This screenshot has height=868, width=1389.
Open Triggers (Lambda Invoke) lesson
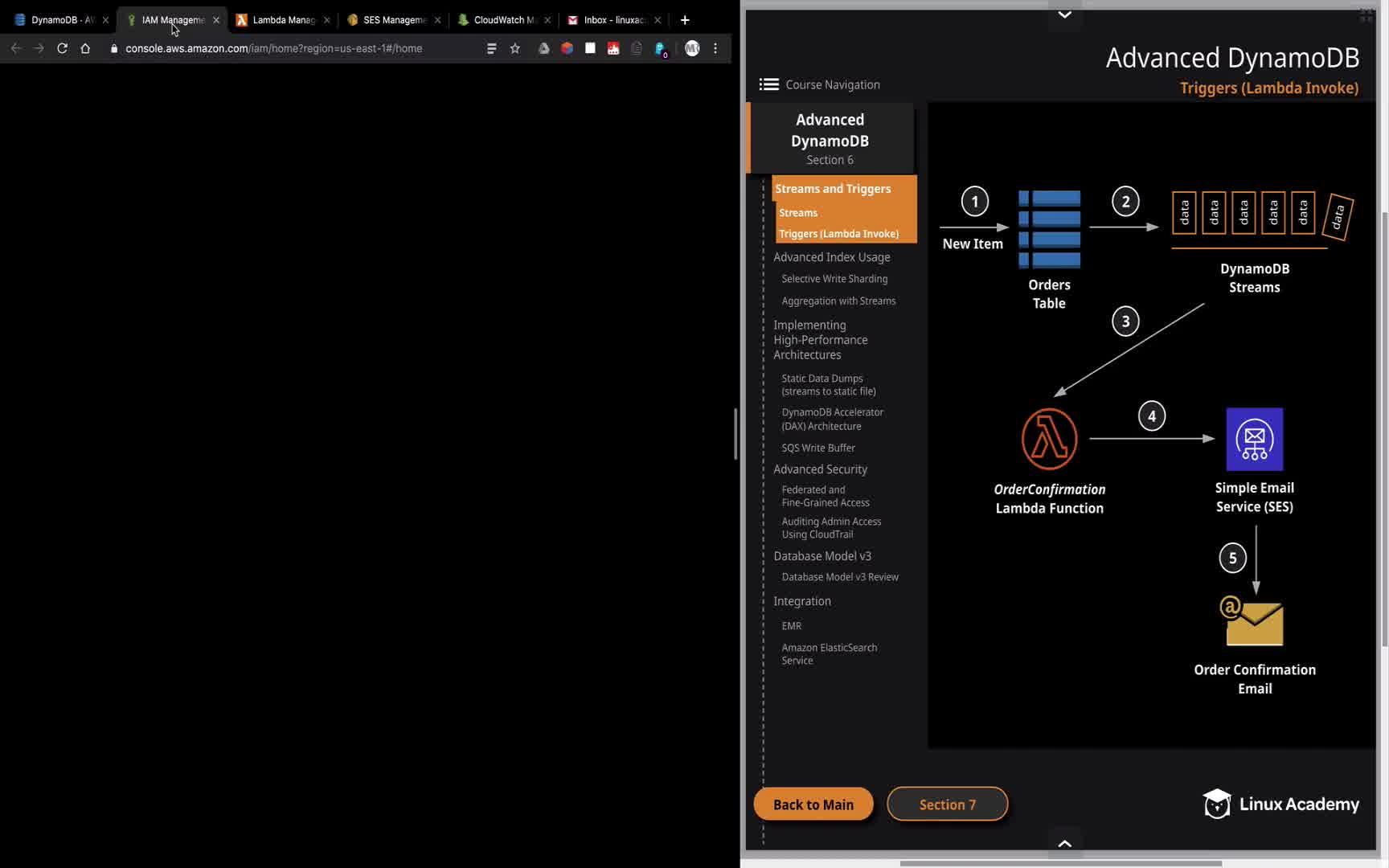click(x=838, y=234)
